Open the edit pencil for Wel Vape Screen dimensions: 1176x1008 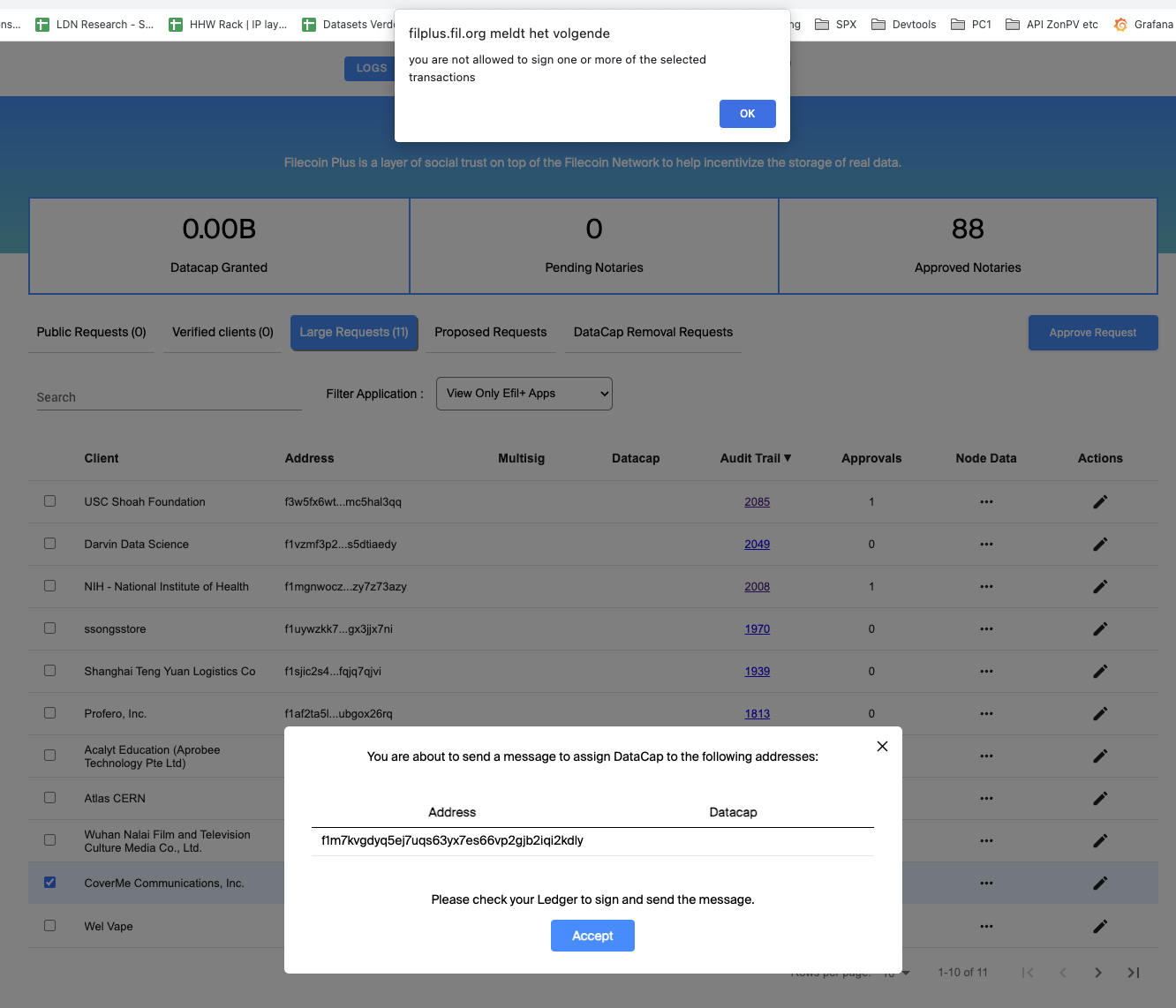[x=1100, y=926]
